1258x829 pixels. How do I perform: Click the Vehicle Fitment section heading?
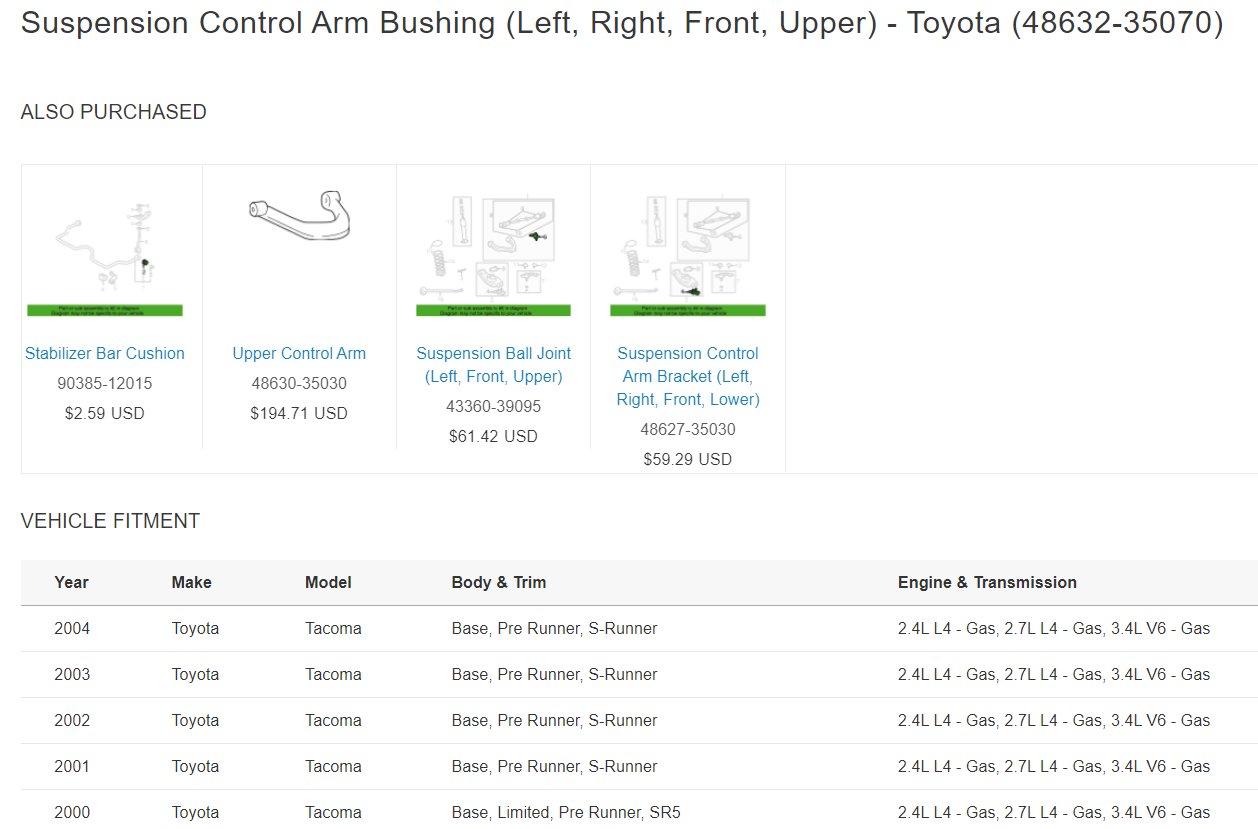110,521
